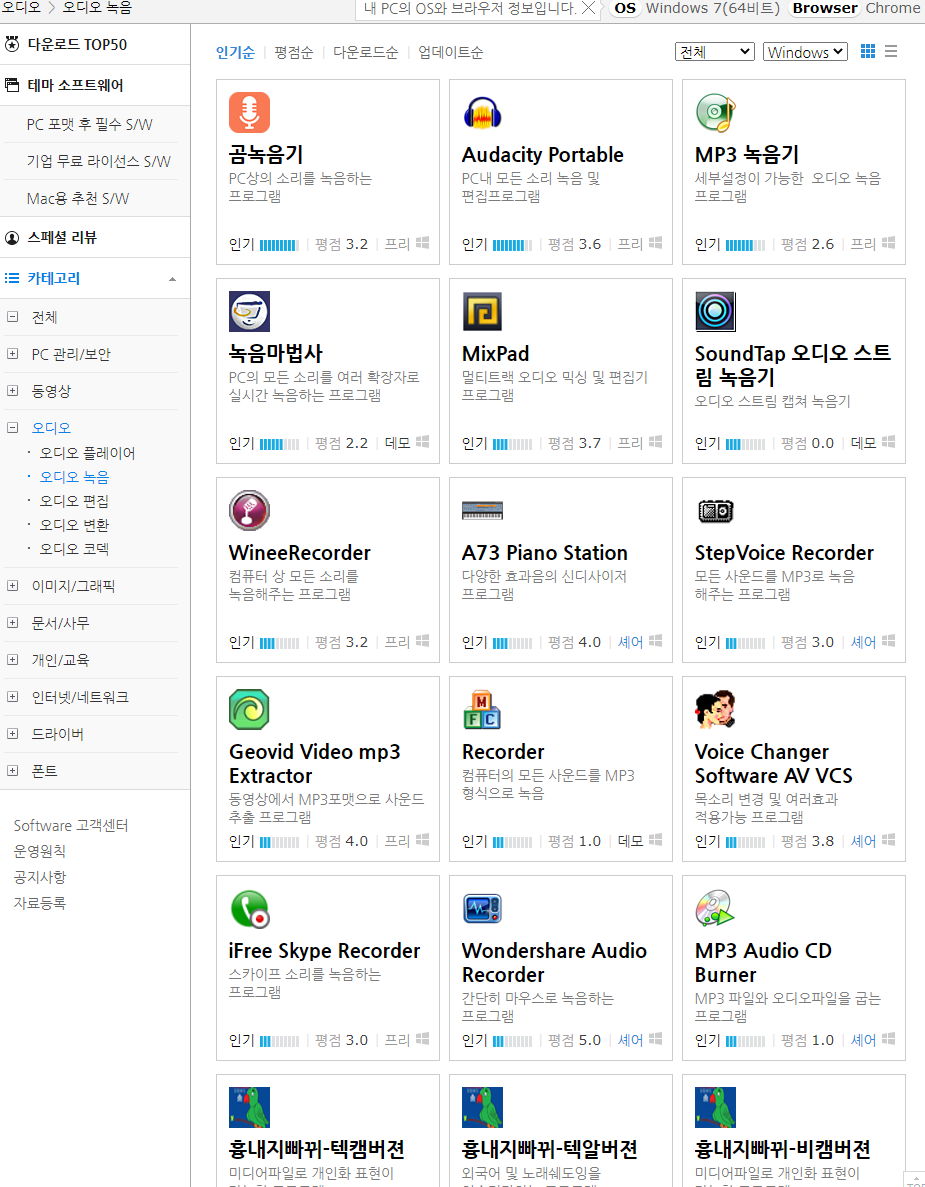Open 기업 무료 라이선스 S/W link

(98, 161)
